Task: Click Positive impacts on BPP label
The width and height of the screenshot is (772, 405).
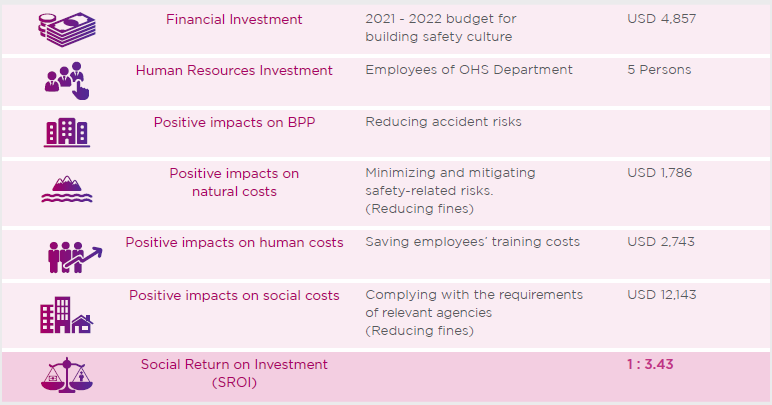Action: point(234,122)
